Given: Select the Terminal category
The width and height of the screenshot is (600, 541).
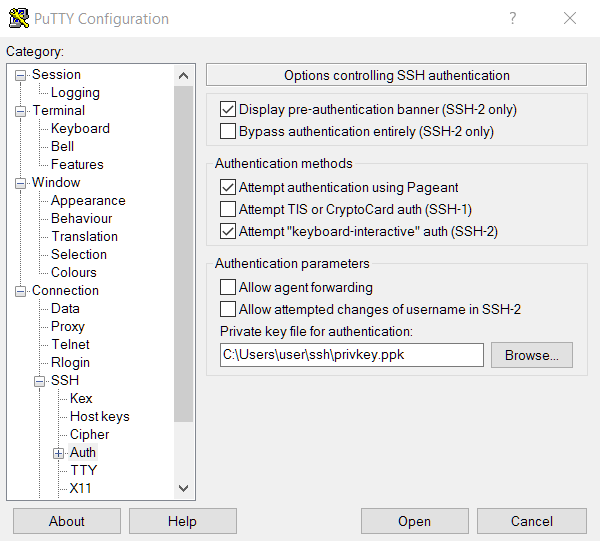Looking at the screenshot, I should click(x=59, y=110).
